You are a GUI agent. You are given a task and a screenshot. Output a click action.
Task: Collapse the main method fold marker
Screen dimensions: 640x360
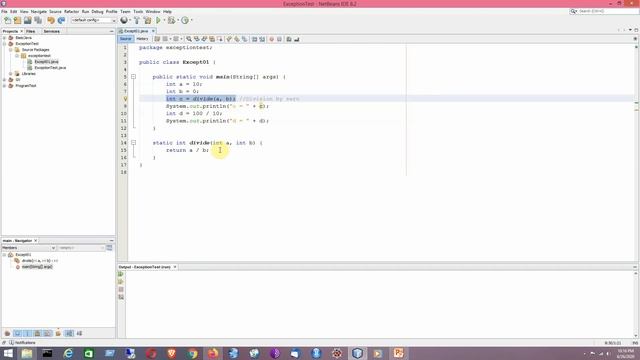(x=133, y=77)
